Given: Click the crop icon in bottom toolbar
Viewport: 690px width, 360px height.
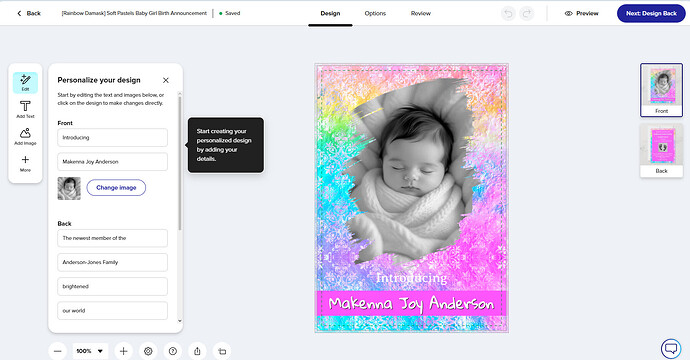Looking at the screenshot, I should pyautogui.click(x=222, y=351).
